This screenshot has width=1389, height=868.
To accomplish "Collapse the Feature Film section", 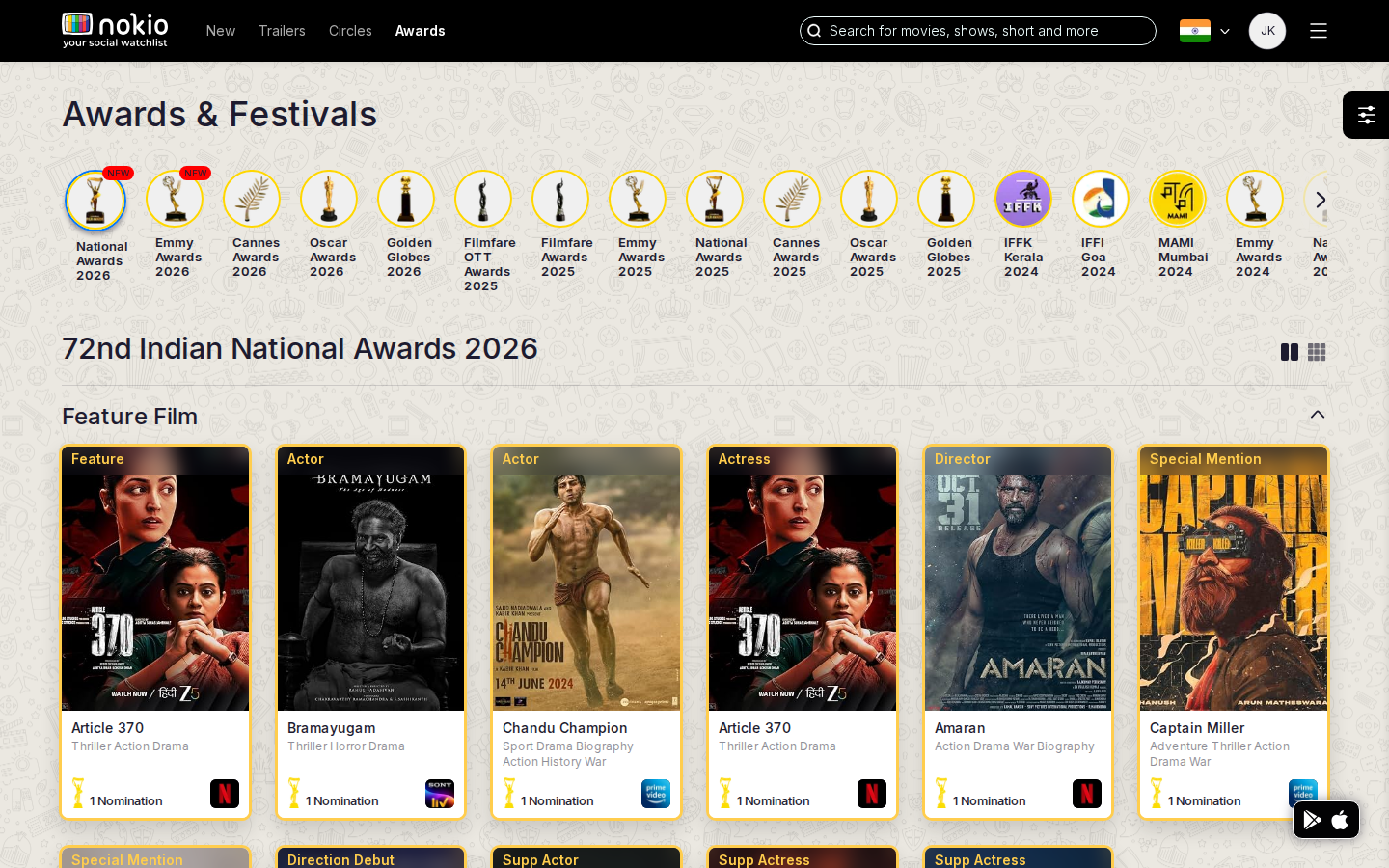I will [x=1318, y=415].
